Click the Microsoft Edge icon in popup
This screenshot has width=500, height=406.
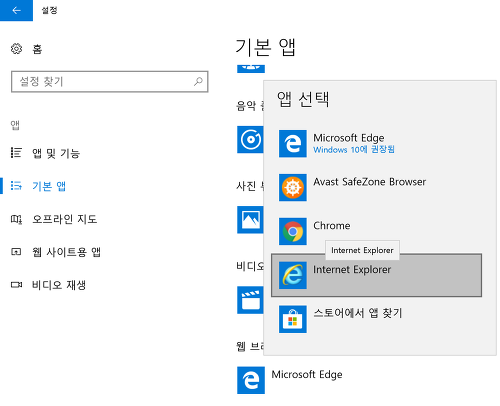point(293,144)
